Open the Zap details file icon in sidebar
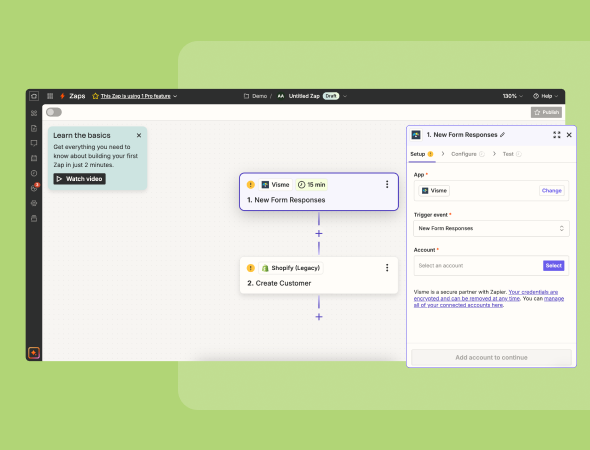590x450 pixels. 34,128
